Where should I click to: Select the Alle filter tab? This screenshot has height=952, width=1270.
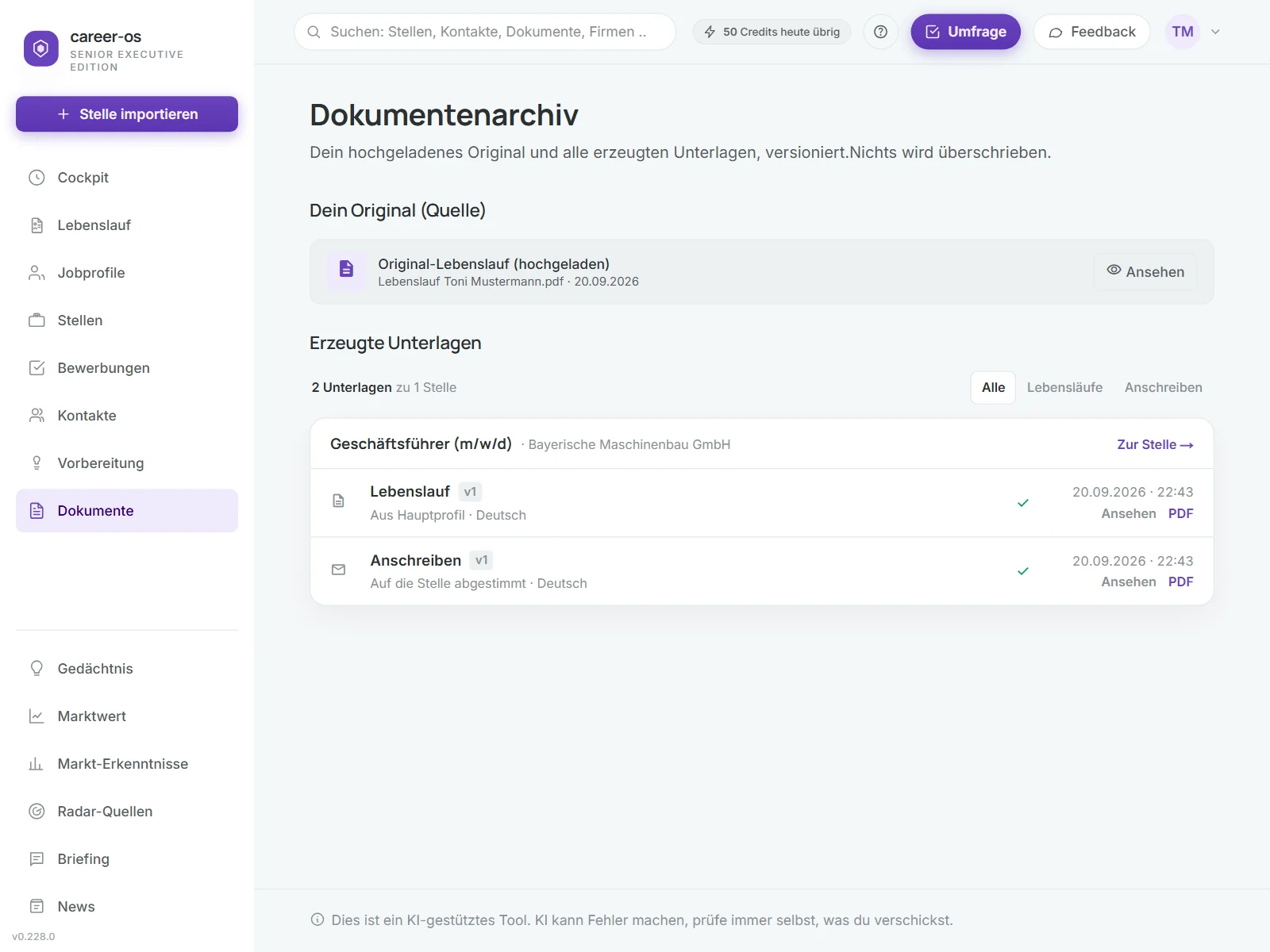coord(993,387)
